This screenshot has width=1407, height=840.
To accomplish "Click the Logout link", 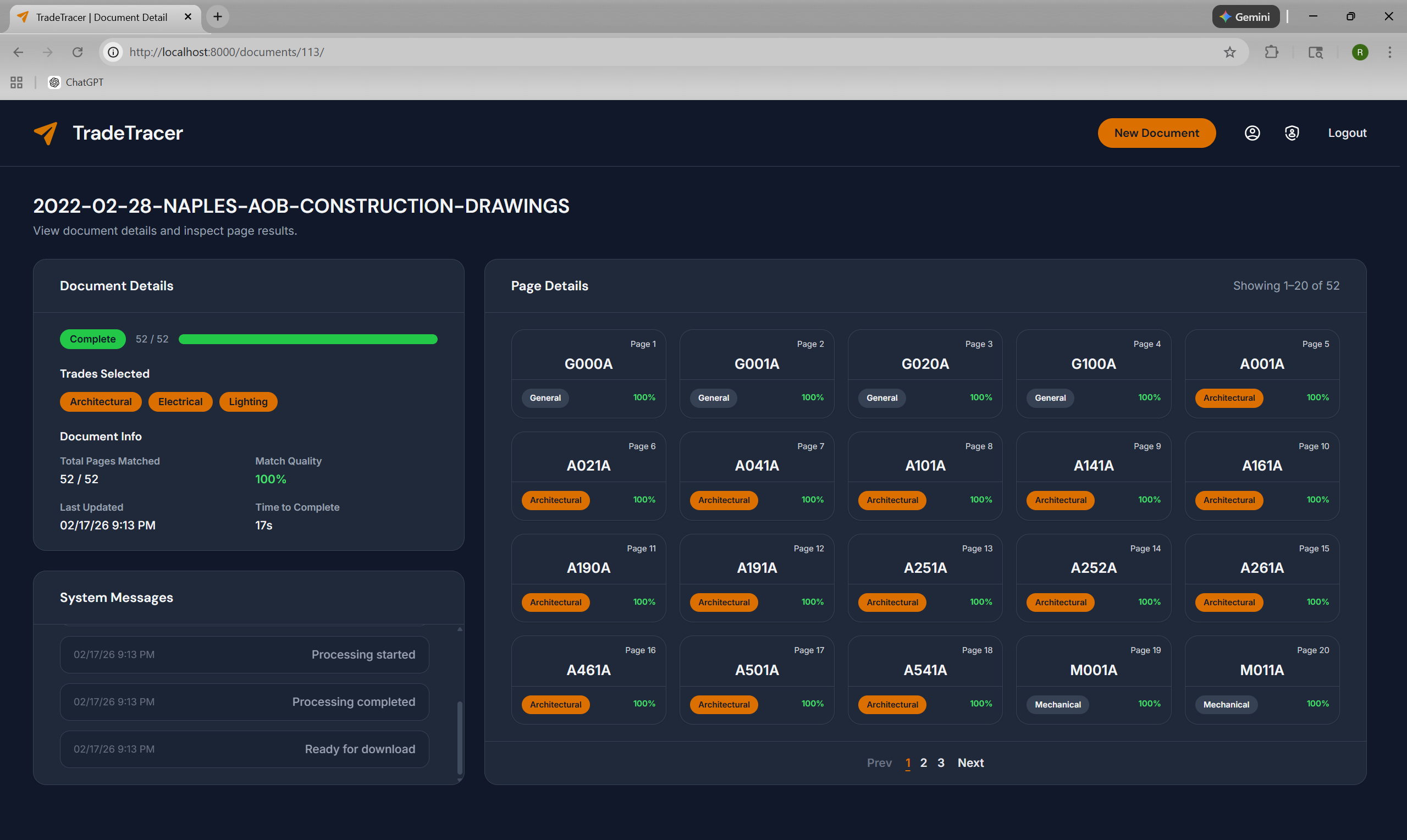I will coord(1347,133).
